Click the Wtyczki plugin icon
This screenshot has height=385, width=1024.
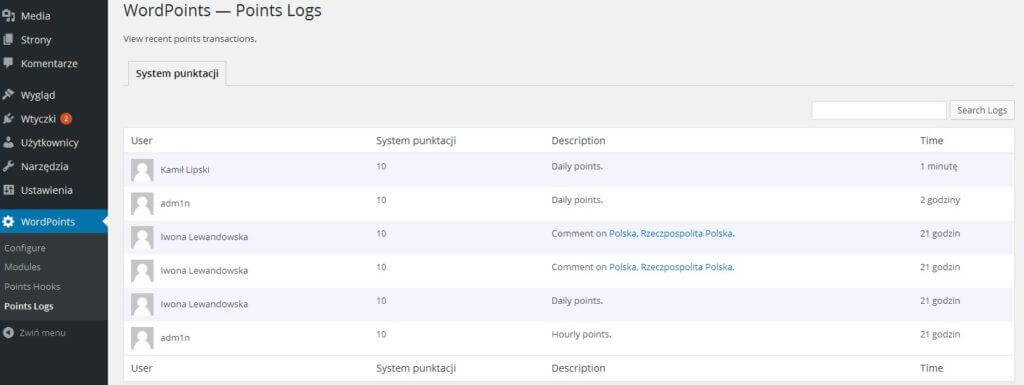click(x=8, y=119)
